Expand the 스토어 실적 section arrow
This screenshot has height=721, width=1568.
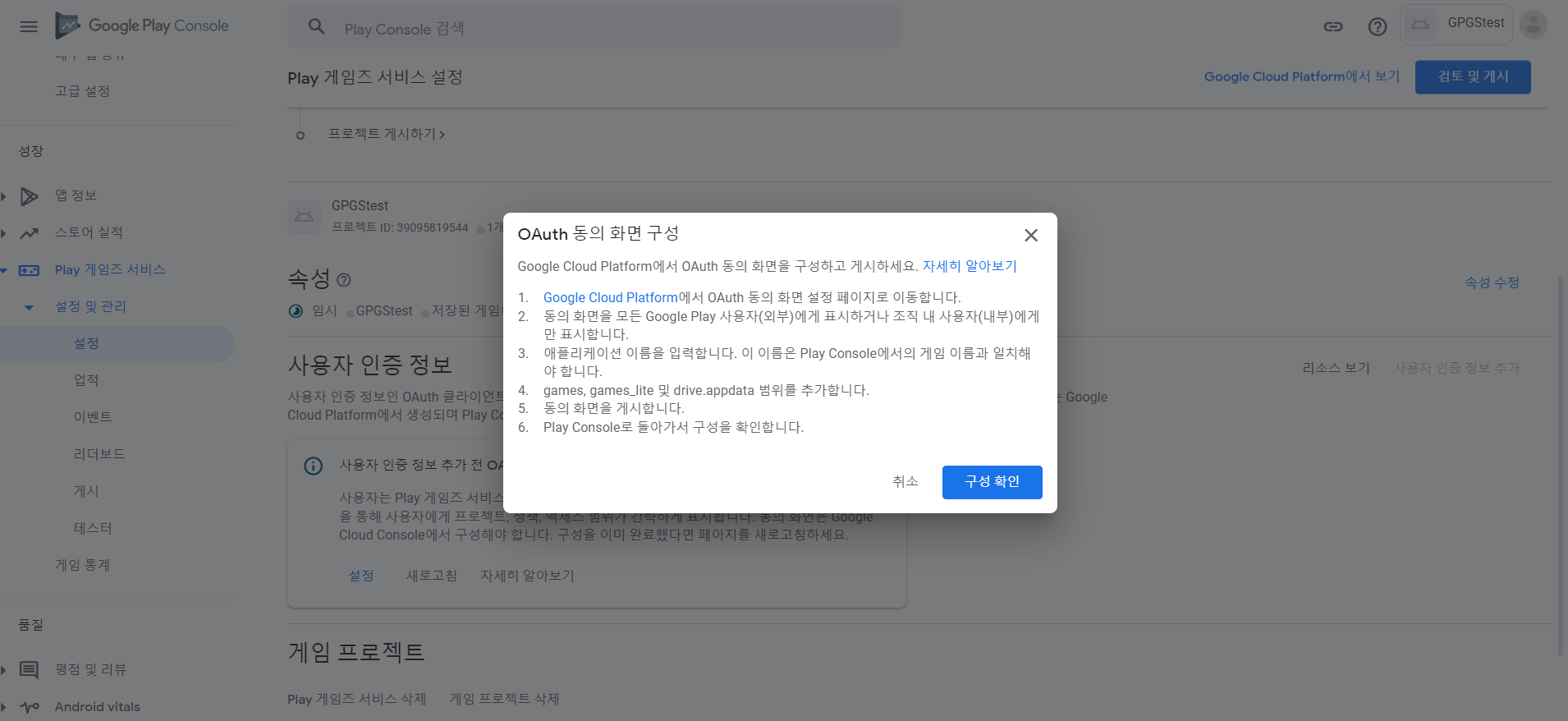[x=3, y=233]
